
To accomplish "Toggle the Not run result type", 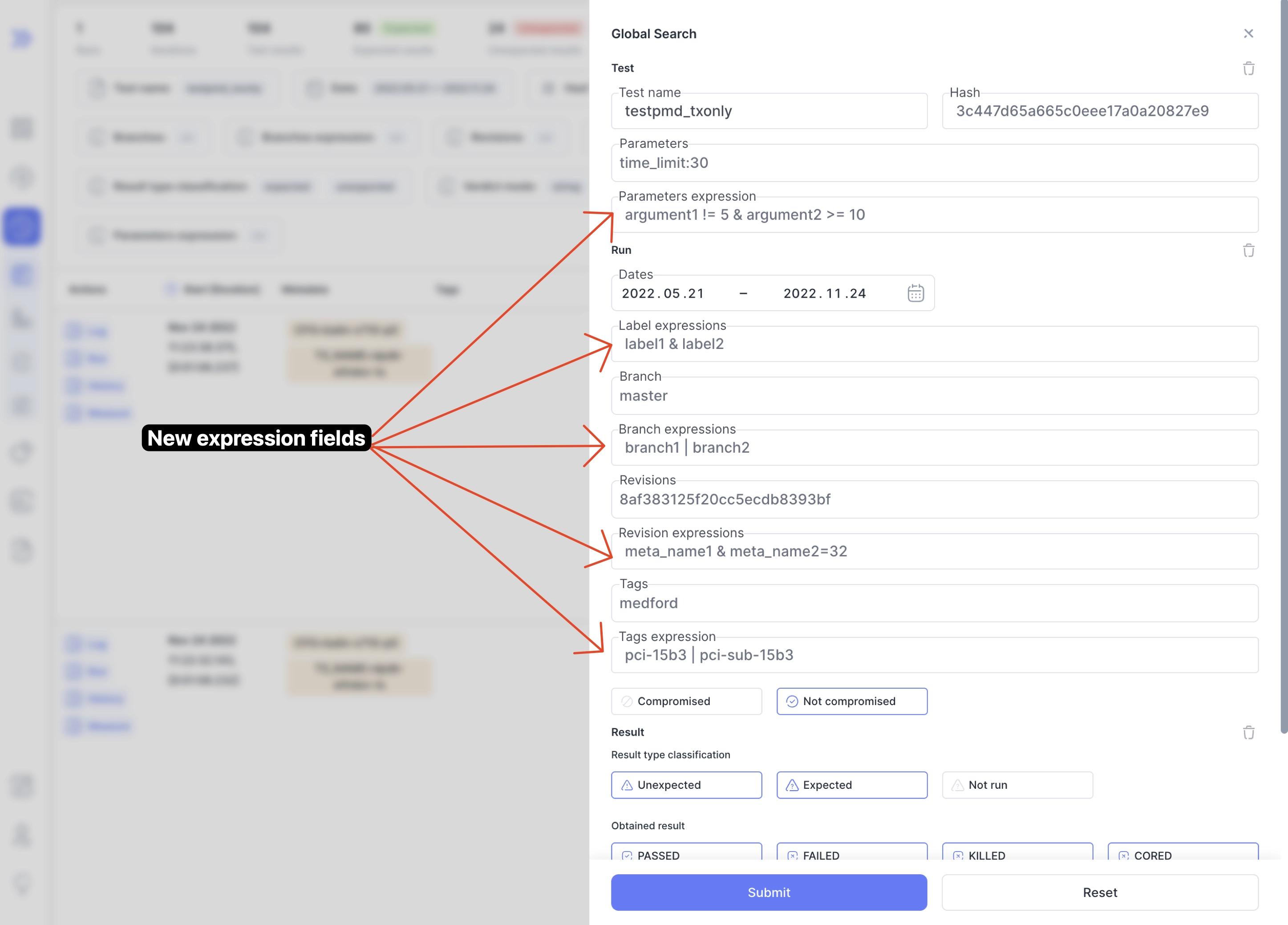I will tap(1017, 785).
